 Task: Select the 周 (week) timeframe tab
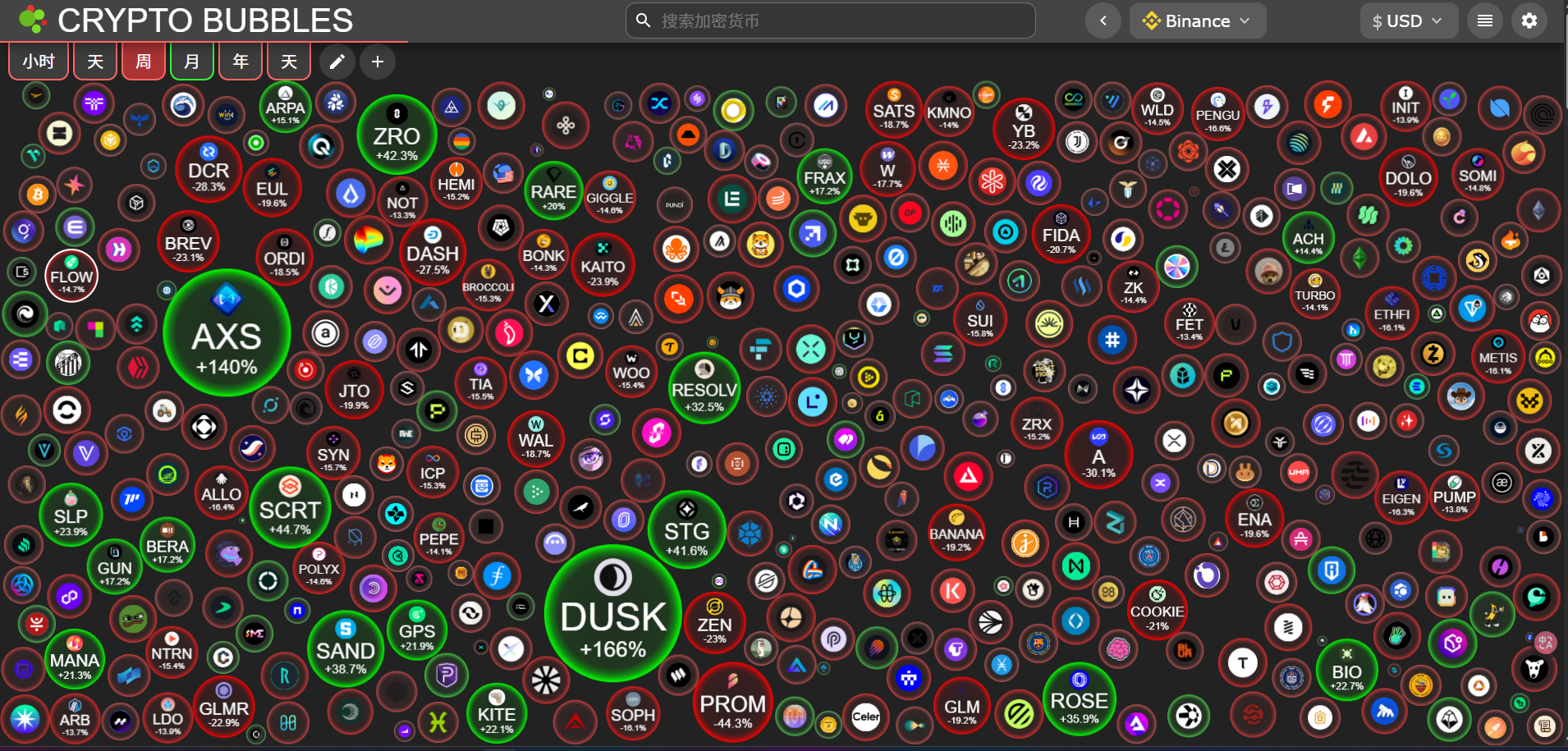click(x=144, y=62)
